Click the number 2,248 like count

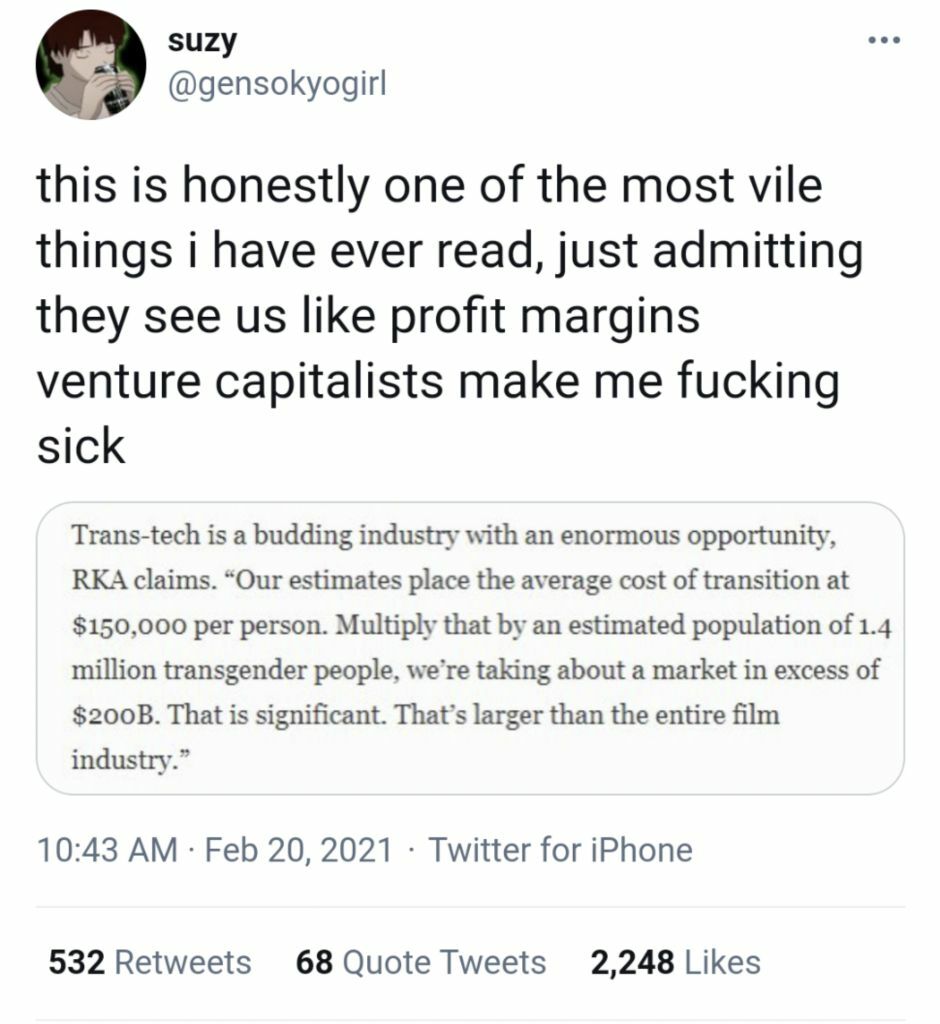coord(632,963)
